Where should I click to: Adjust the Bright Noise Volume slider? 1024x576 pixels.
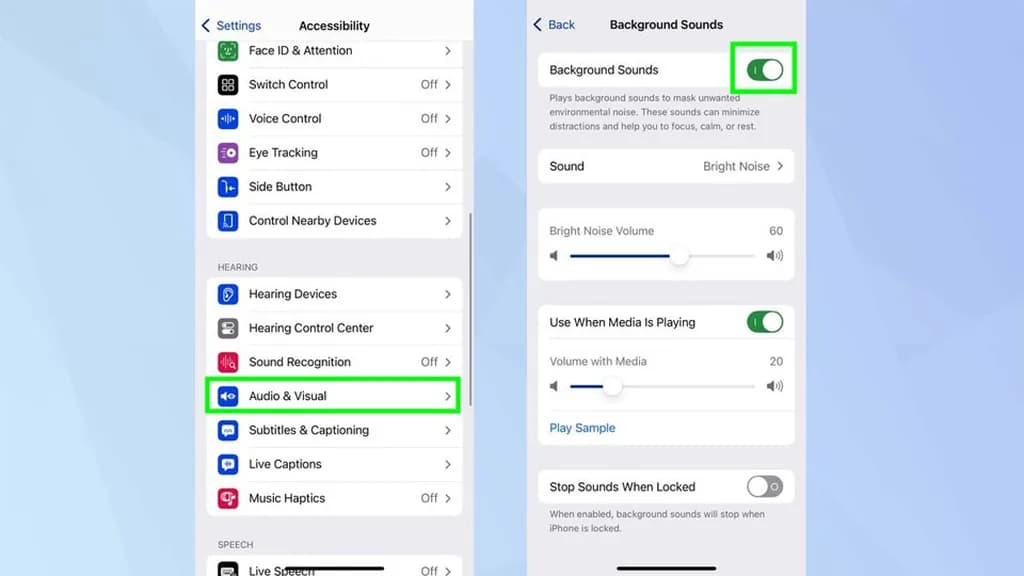point(662,256)
